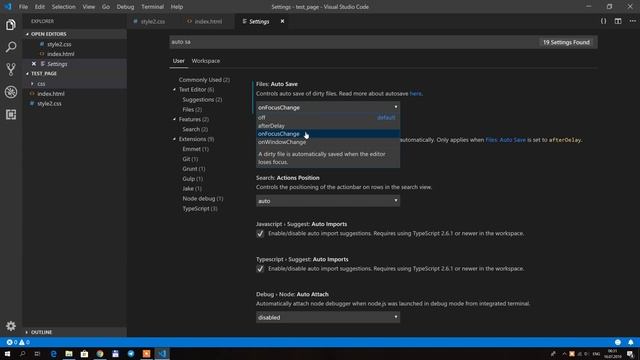Open Windows Action Center icon
Viewport: 640px width, 360px height.
631,353
